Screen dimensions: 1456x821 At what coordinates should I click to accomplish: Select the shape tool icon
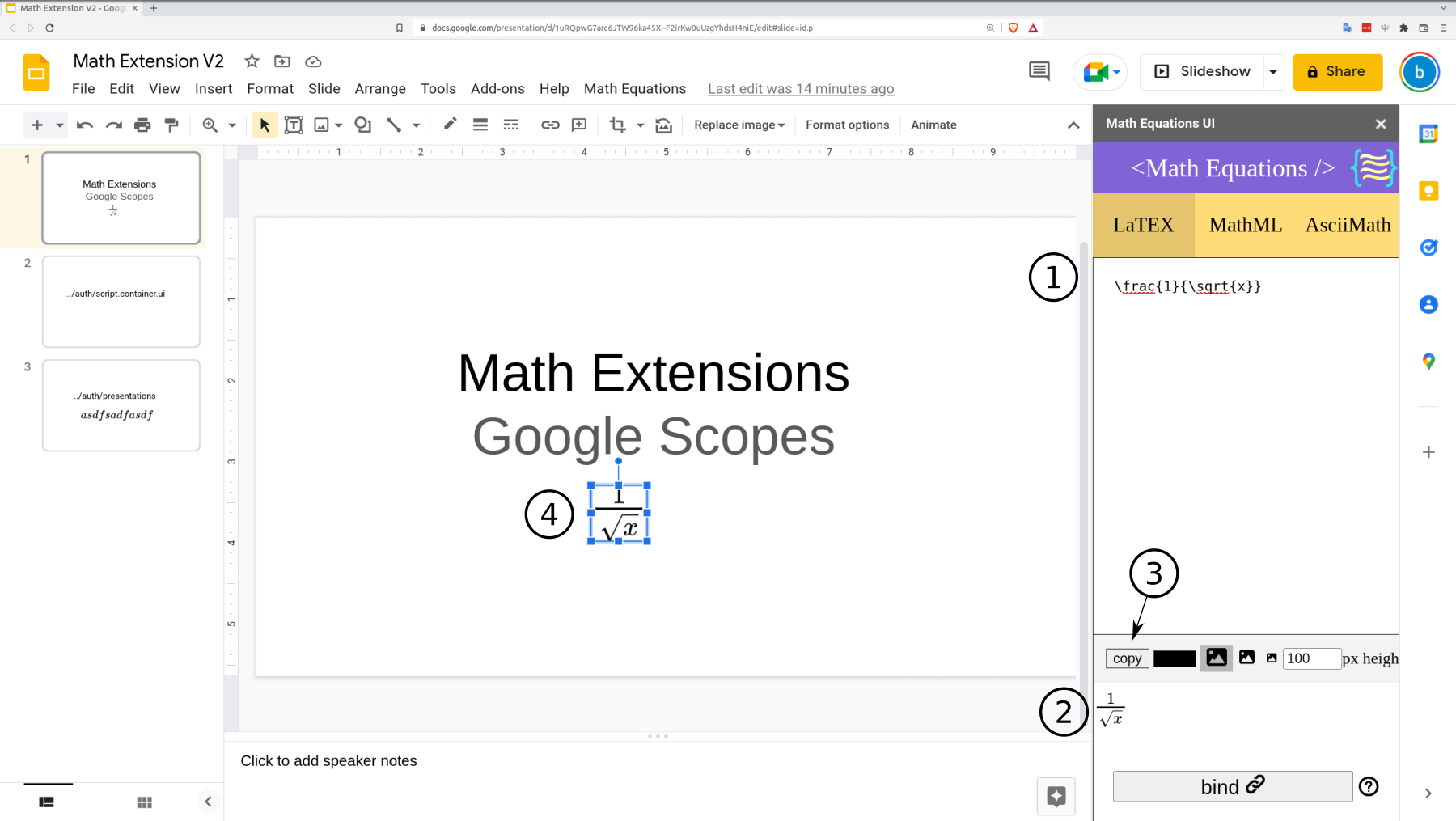(363, 125)
